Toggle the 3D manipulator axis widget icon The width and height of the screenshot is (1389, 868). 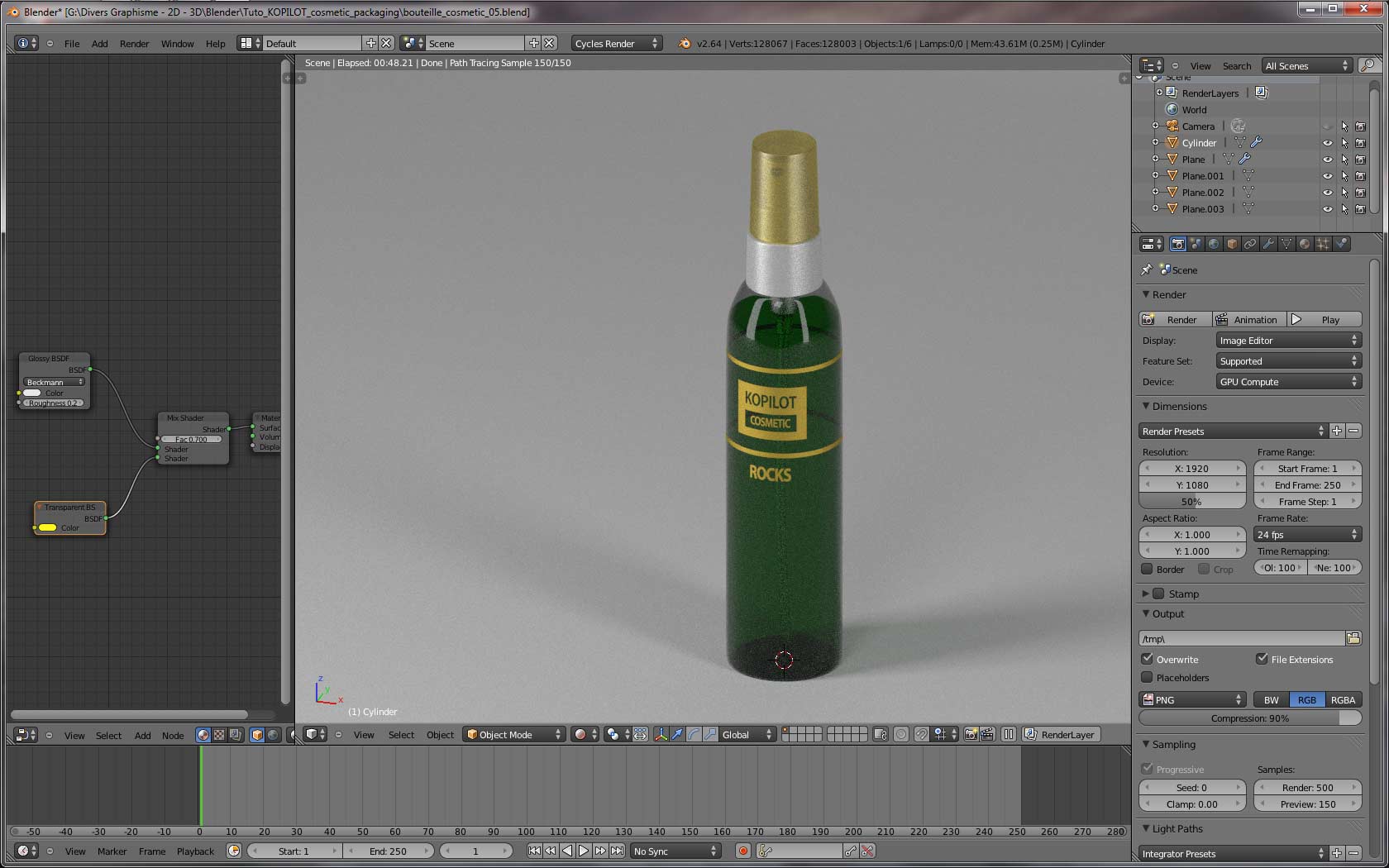[x=661, y=734]
